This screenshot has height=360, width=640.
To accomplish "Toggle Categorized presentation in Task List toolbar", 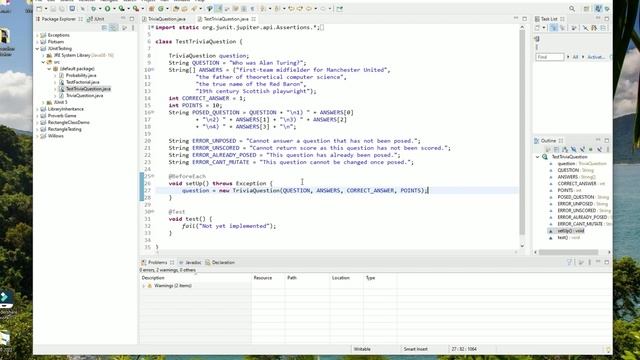I will (553, 27).
